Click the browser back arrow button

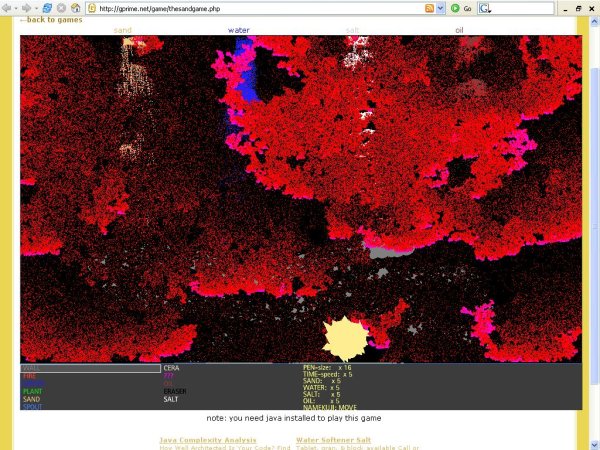(8, 8)
